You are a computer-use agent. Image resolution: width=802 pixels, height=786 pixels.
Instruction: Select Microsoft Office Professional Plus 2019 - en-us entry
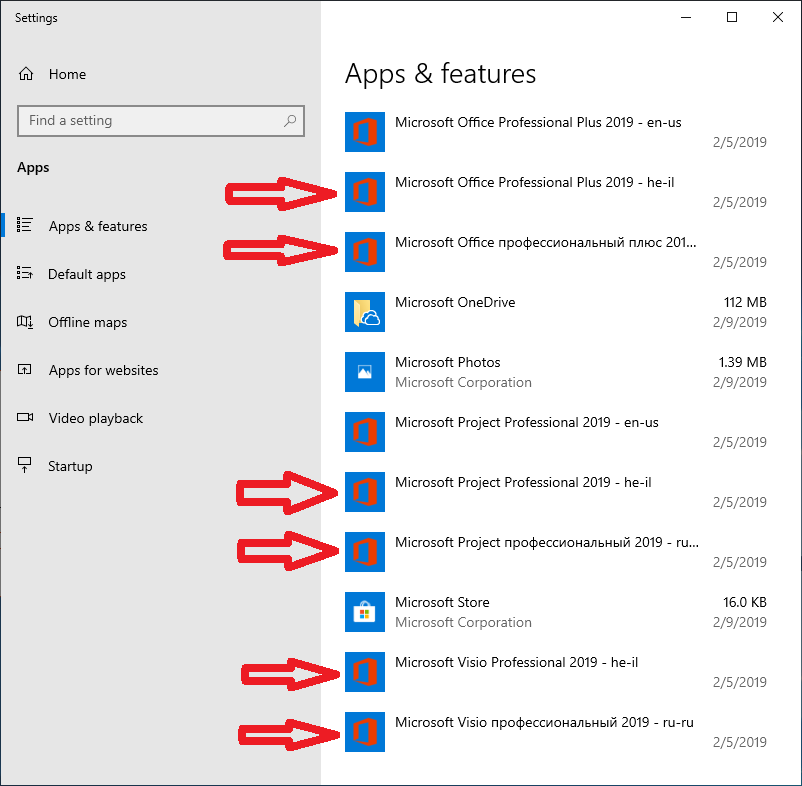(x=538, y=122)
